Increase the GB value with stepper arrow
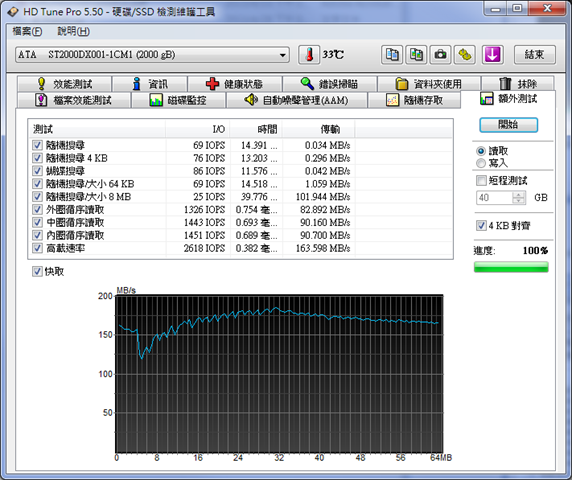The width and height of the screenshot is (572, 480). tap(518, 194)
